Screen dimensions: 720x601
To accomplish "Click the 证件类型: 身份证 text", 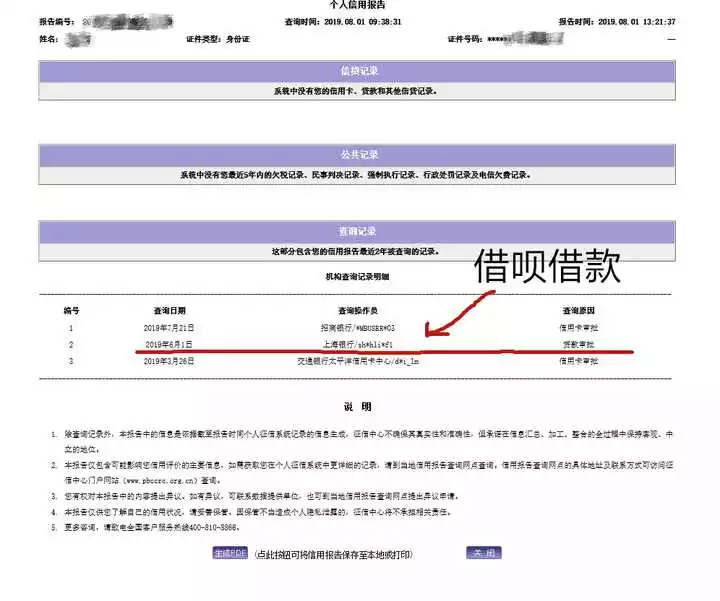I will click(x=218, y=39).
